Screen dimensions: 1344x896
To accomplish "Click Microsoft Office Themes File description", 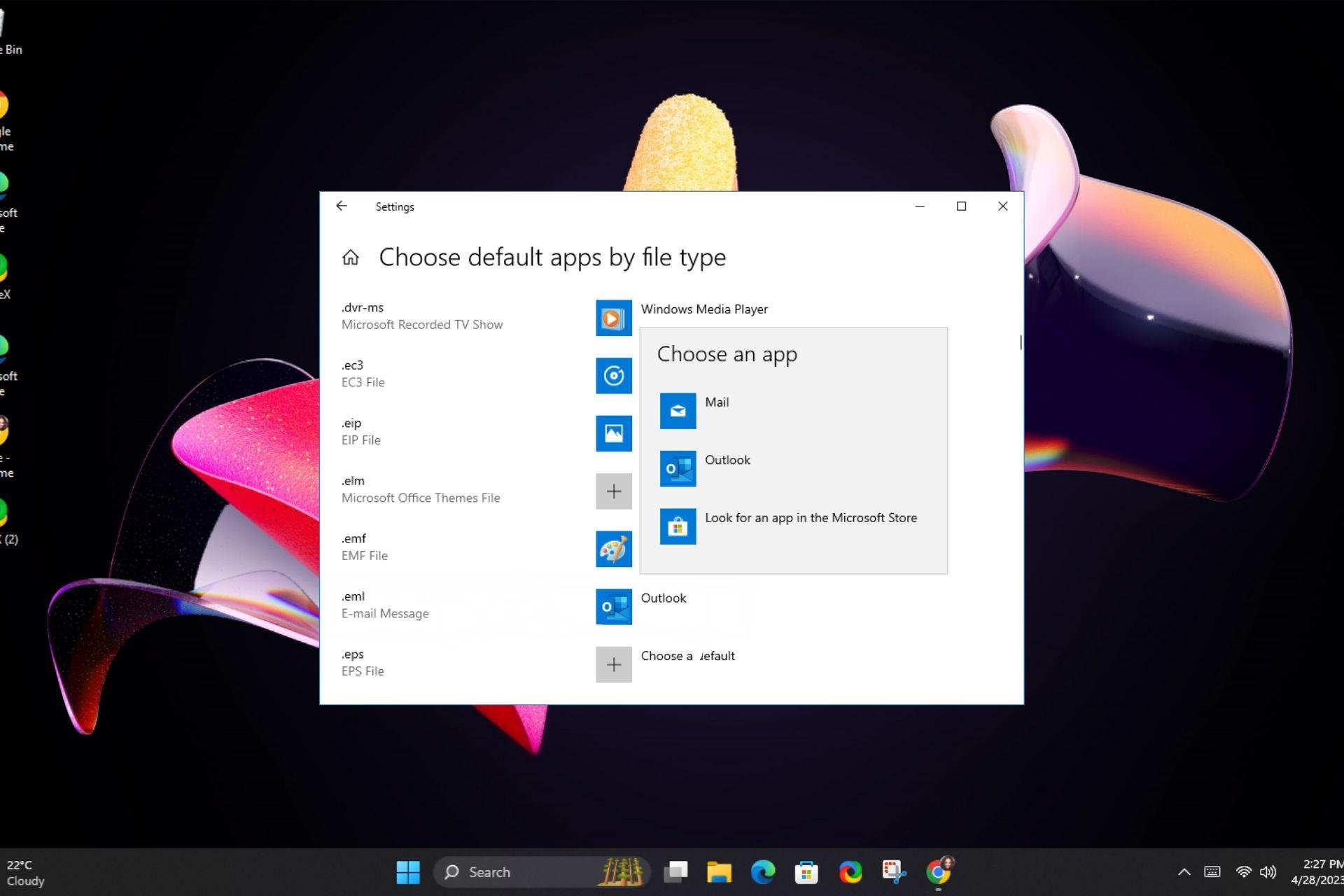I will pyautogui.click(x=421, y=498).
